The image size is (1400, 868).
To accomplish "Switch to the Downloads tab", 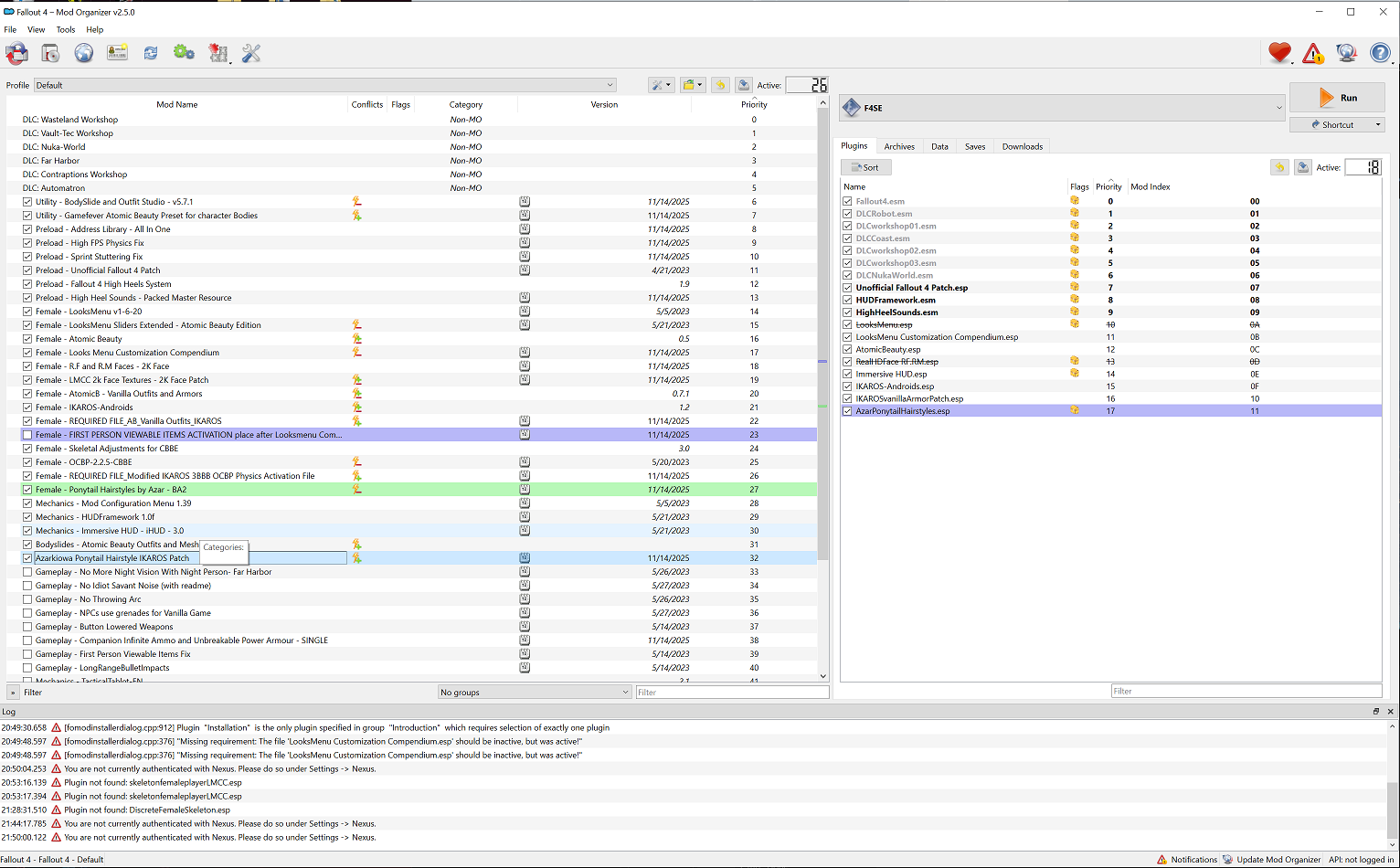I will pyautogui.click(x=1023, y=146).
